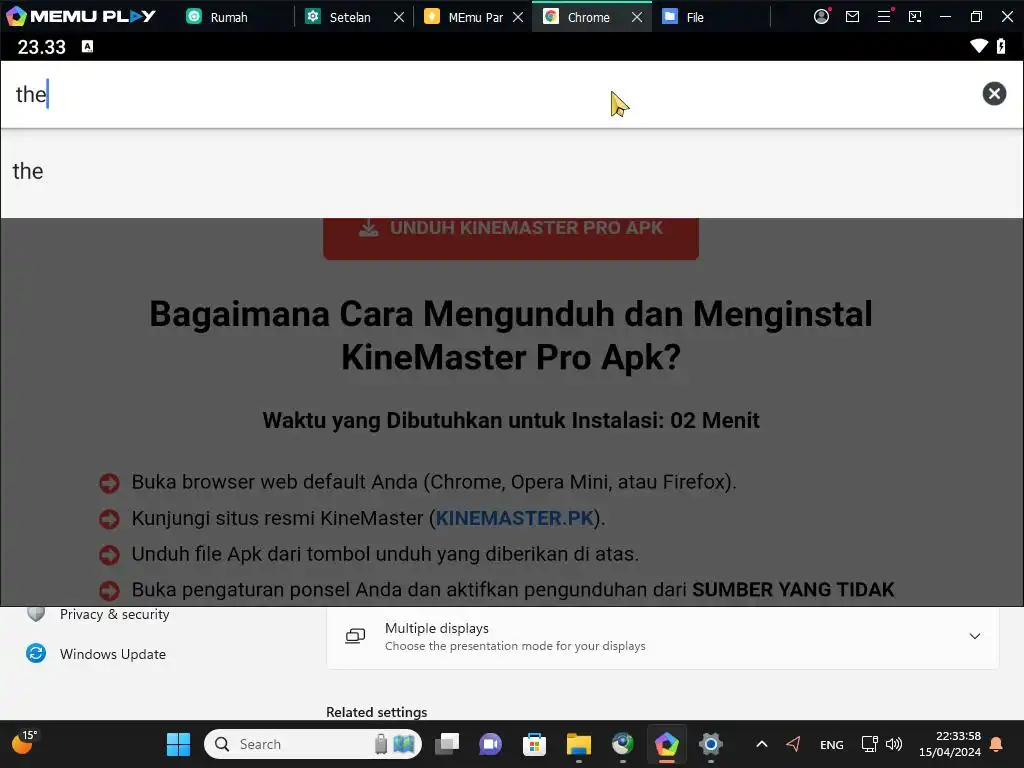Close the Setelan tab

398,18
